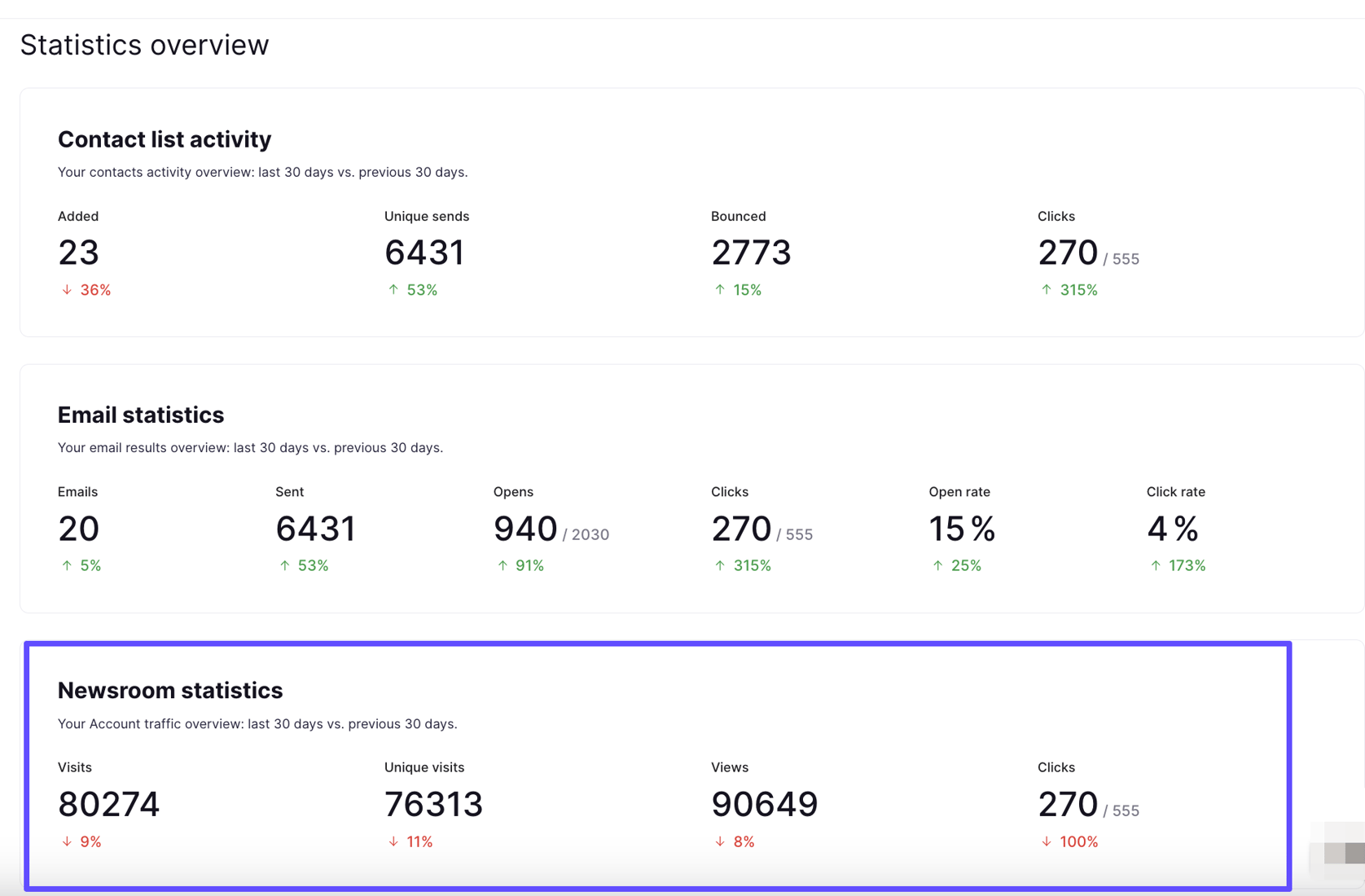
Task: Click the "Visits" metric label
Action: (75, 767)
